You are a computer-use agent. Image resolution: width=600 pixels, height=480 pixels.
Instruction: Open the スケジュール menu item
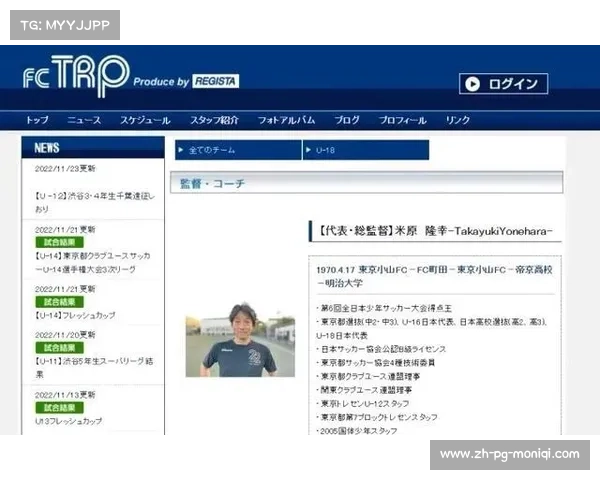[145, 120]
